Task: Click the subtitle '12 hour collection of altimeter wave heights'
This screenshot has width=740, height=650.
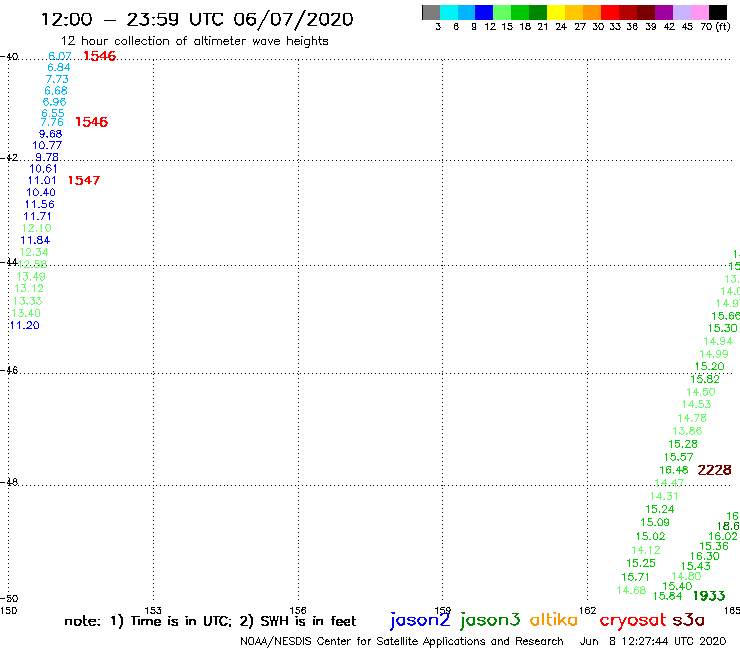Action: 194,41
